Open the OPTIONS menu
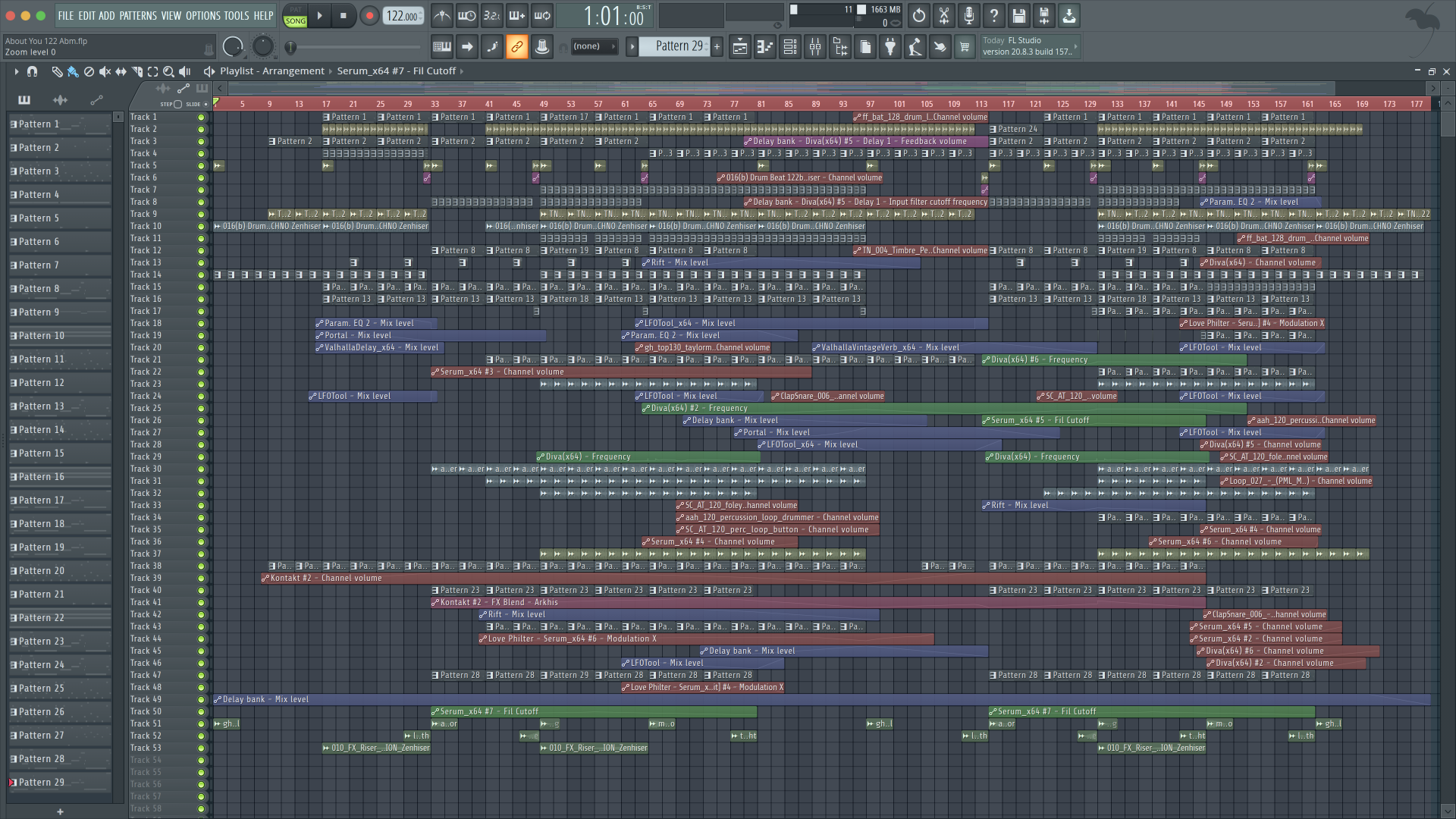Viewport: 1456px width, 819px height. pyautogui.click(x=203, y=15)
